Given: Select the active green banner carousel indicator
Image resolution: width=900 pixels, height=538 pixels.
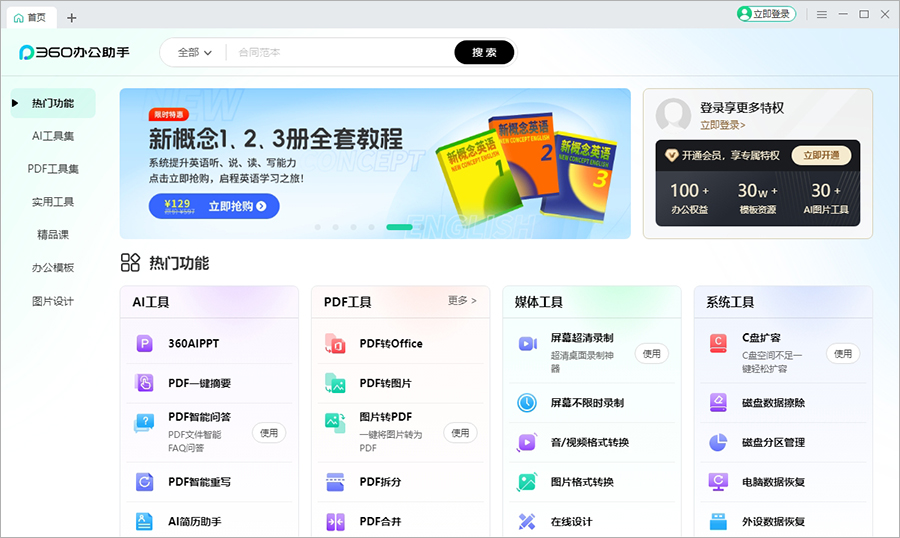Looking at the screenshot, I should point(399,227).
